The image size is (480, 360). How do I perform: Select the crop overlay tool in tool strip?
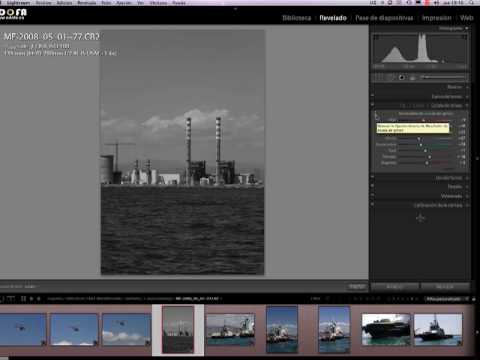pyautogui.click(x=379, y=78)
